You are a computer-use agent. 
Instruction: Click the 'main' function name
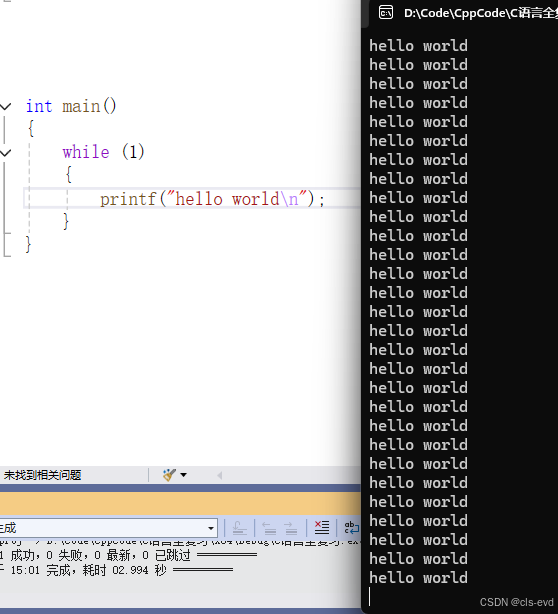pyautogui.click(x=81, y=106)
